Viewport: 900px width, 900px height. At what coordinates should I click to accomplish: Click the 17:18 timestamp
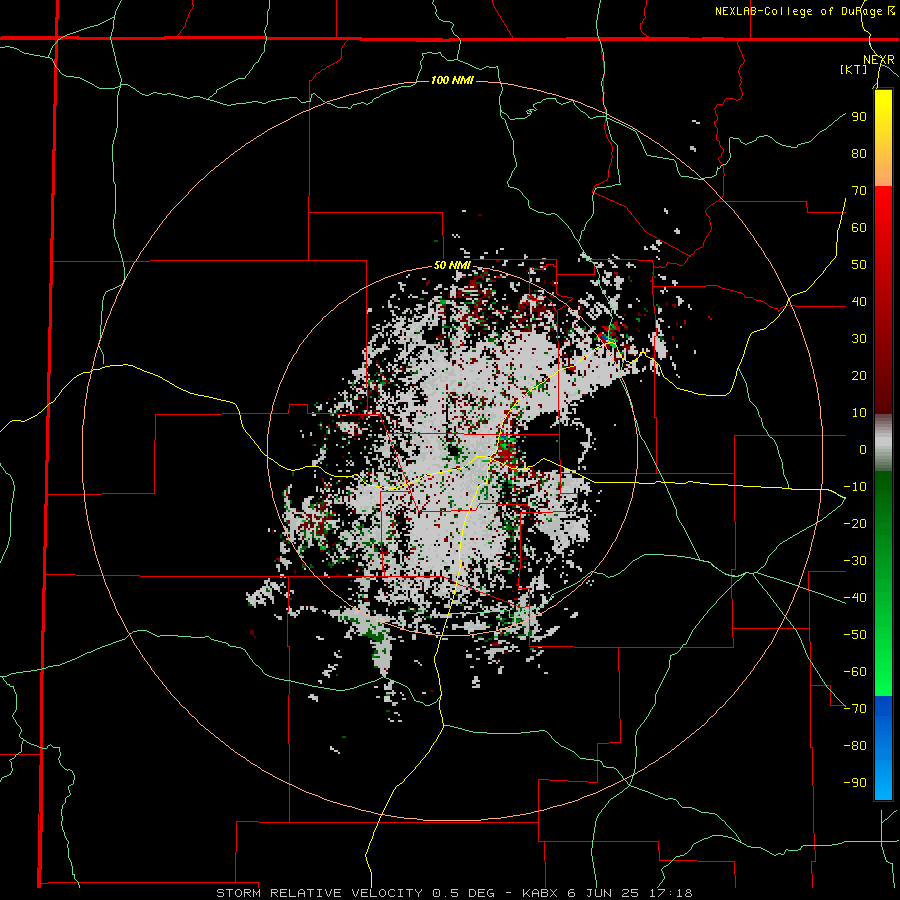668,893
